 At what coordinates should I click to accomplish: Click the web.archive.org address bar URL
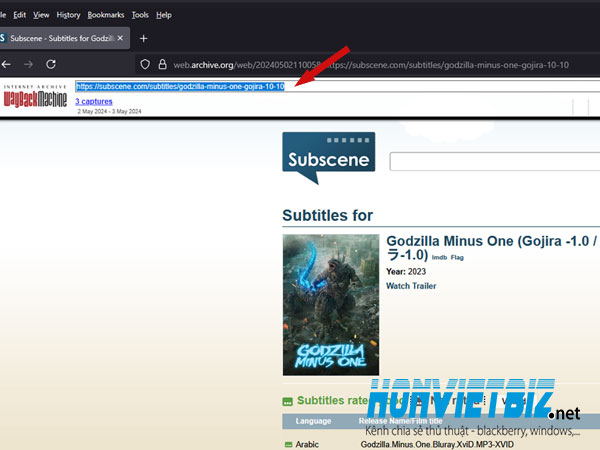click(371, 65)
